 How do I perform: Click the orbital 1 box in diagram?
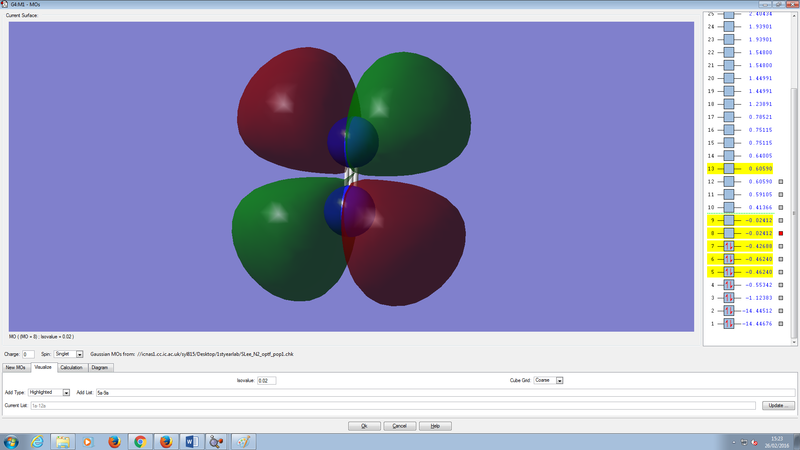(x=729, y=324)
